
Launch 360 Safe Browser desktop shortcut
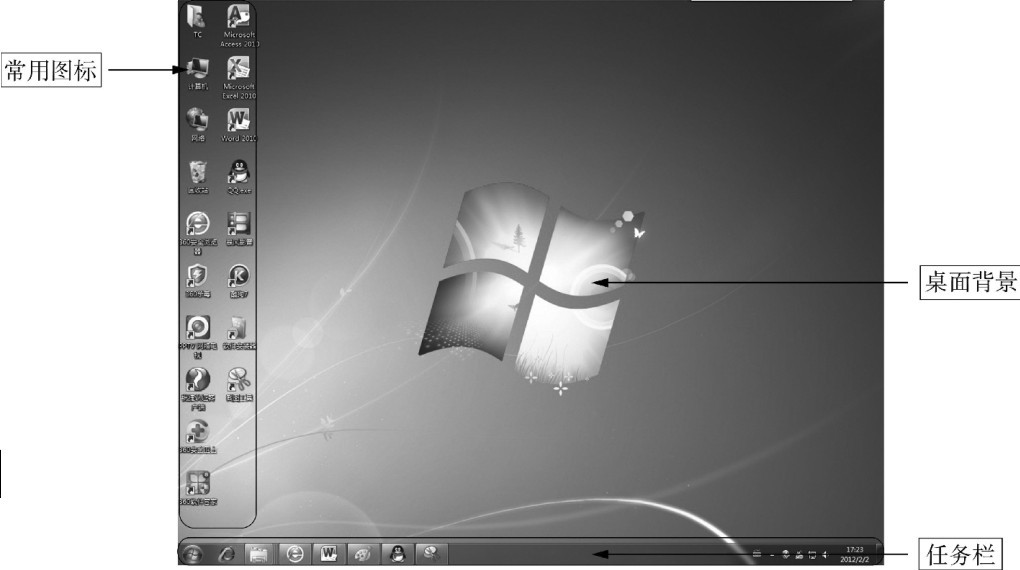coord(198,232)
